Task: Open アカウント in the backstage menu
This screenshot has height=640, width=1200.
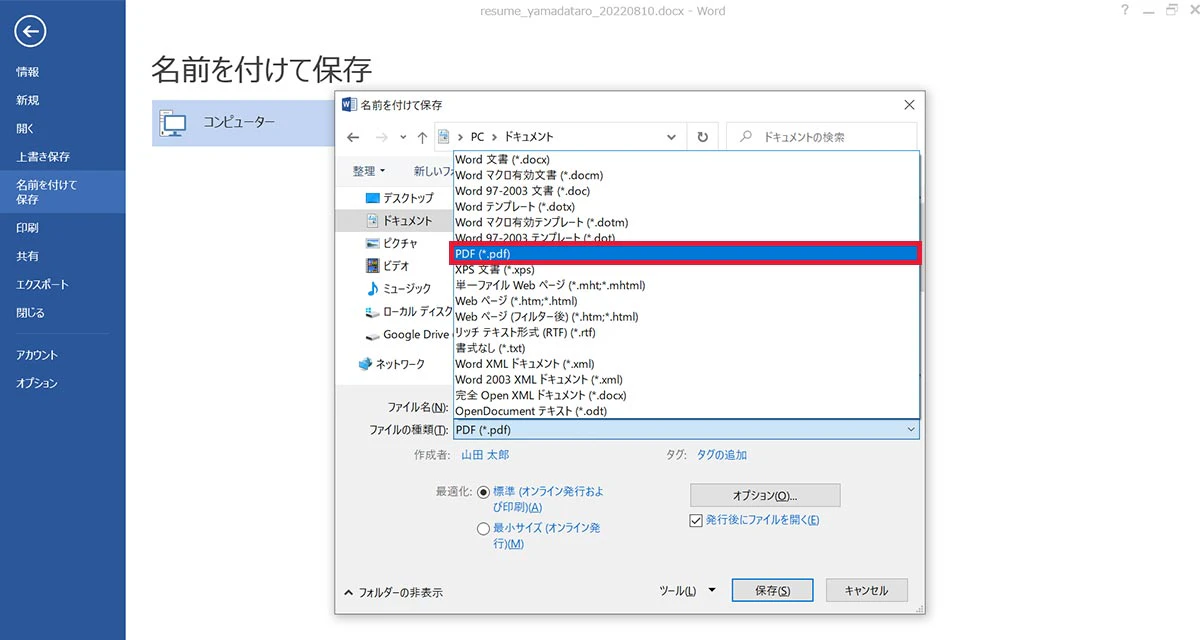Action: click(37, 355)
